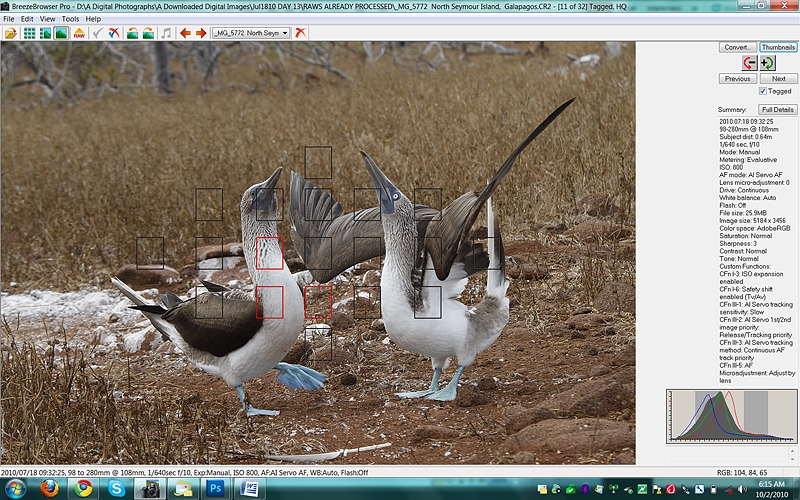Click the music note sound icon
The height and width of the screenshot is (500, 800).
coord(166,33)
